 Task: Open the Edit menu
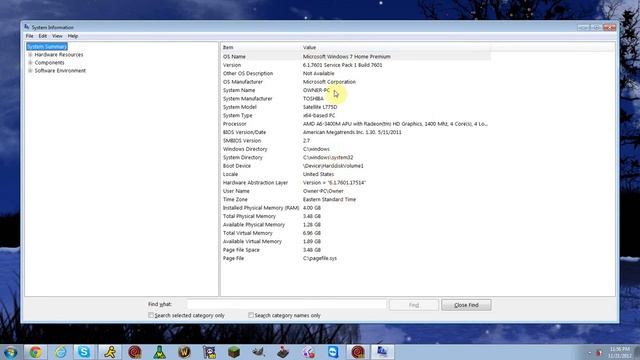(x=43, y=36)
